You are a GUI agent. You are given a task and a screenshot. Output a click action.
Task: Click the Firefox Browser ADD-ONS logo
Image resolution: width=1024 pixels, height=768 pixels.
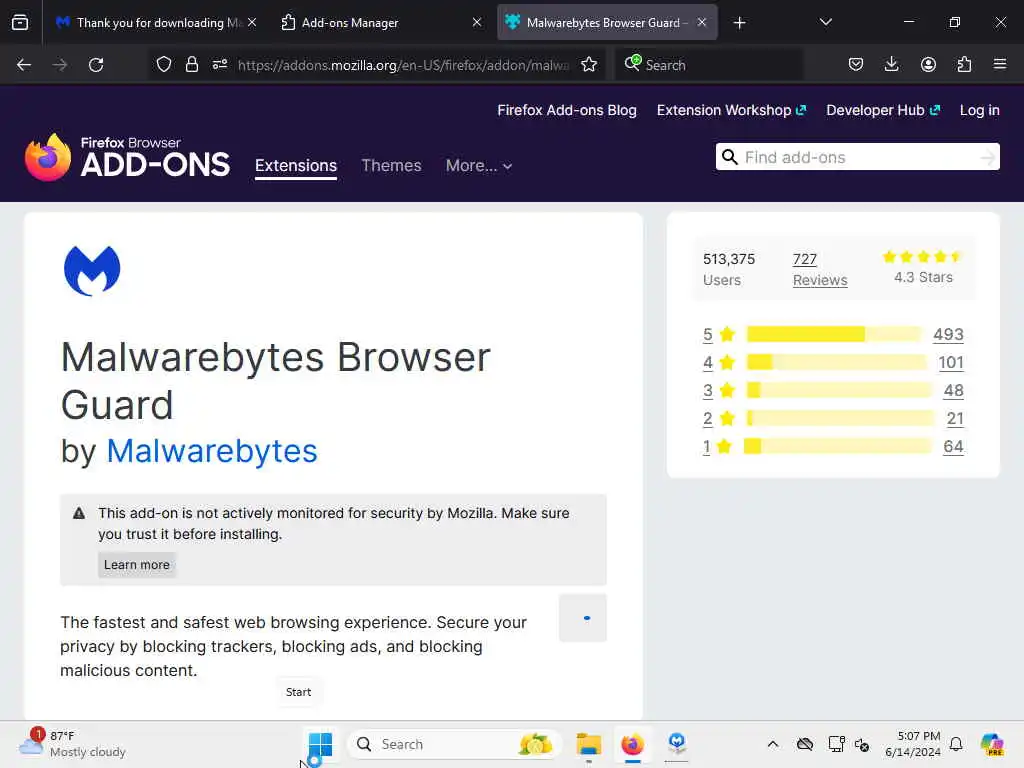point(127,157)
